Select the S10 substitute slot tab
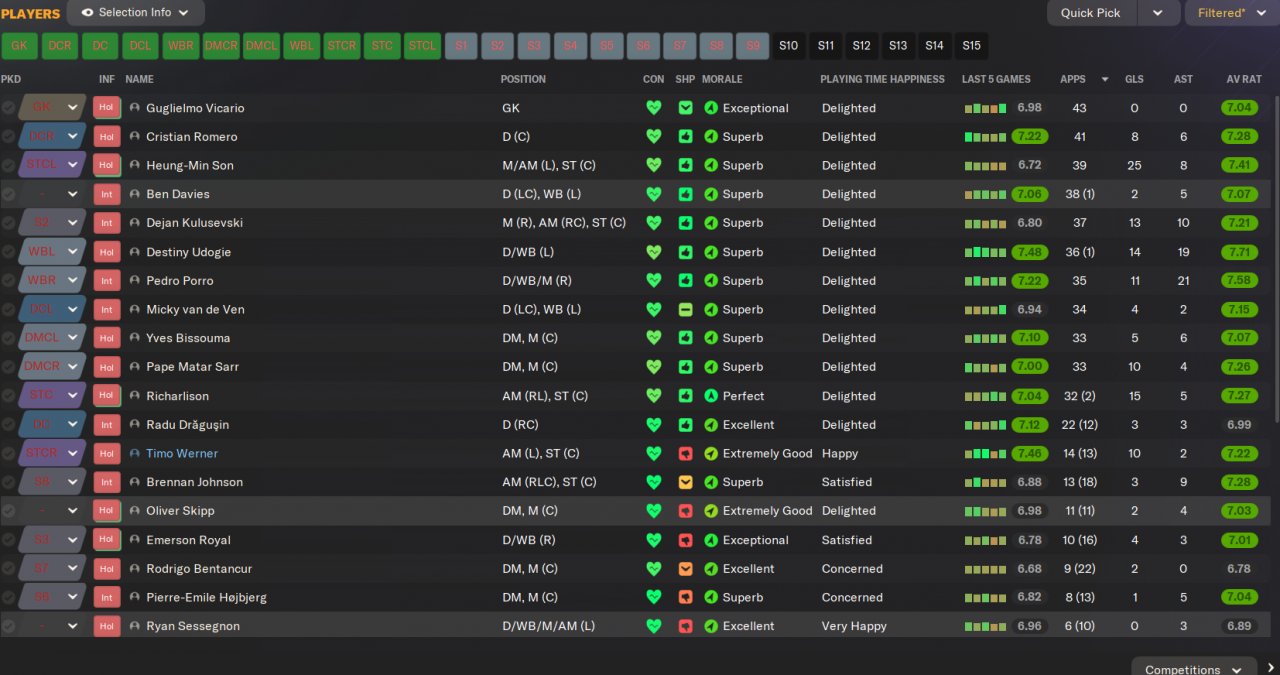 [x=788, y=46]
